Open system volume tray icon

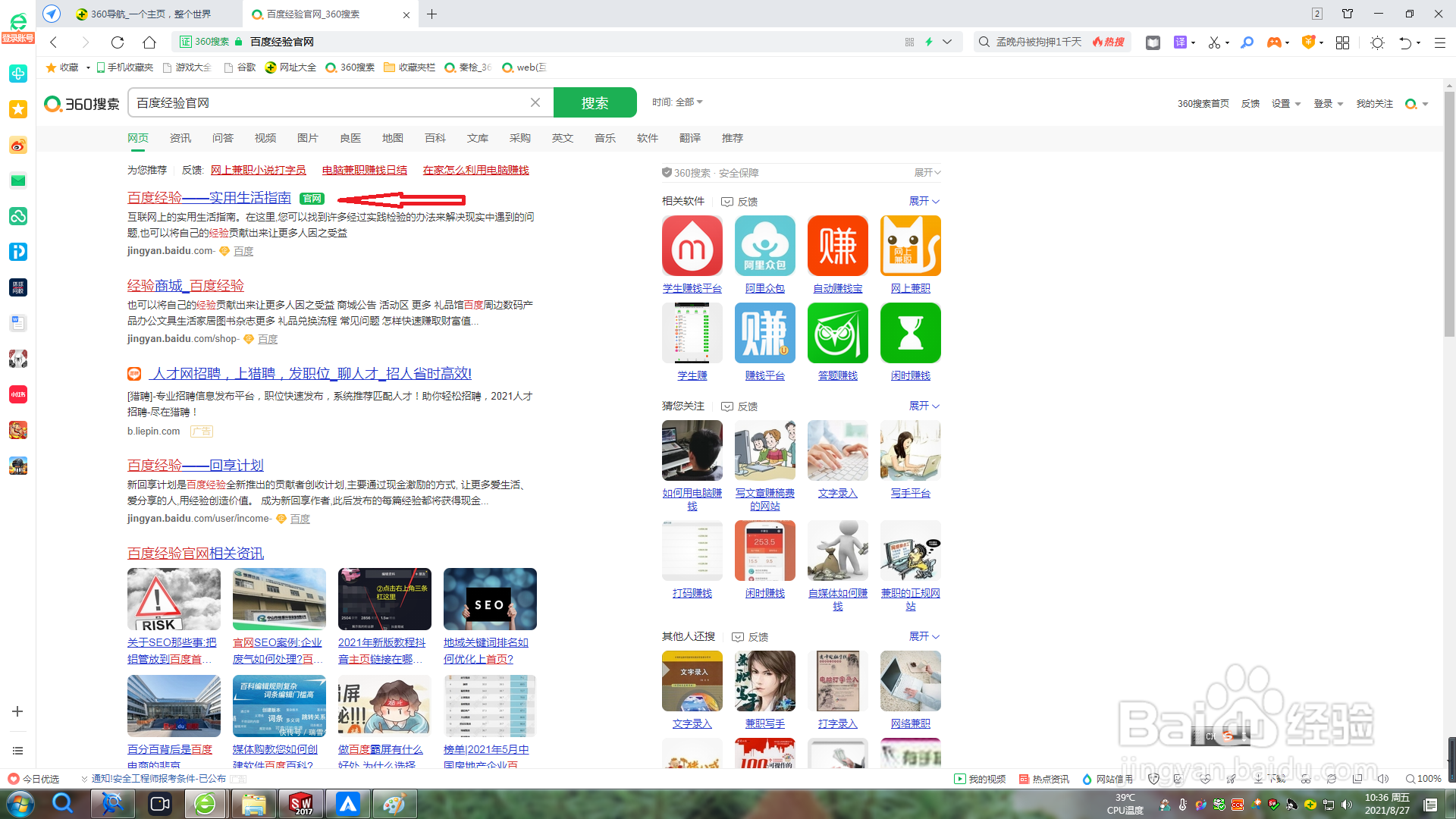point(1347,805)
